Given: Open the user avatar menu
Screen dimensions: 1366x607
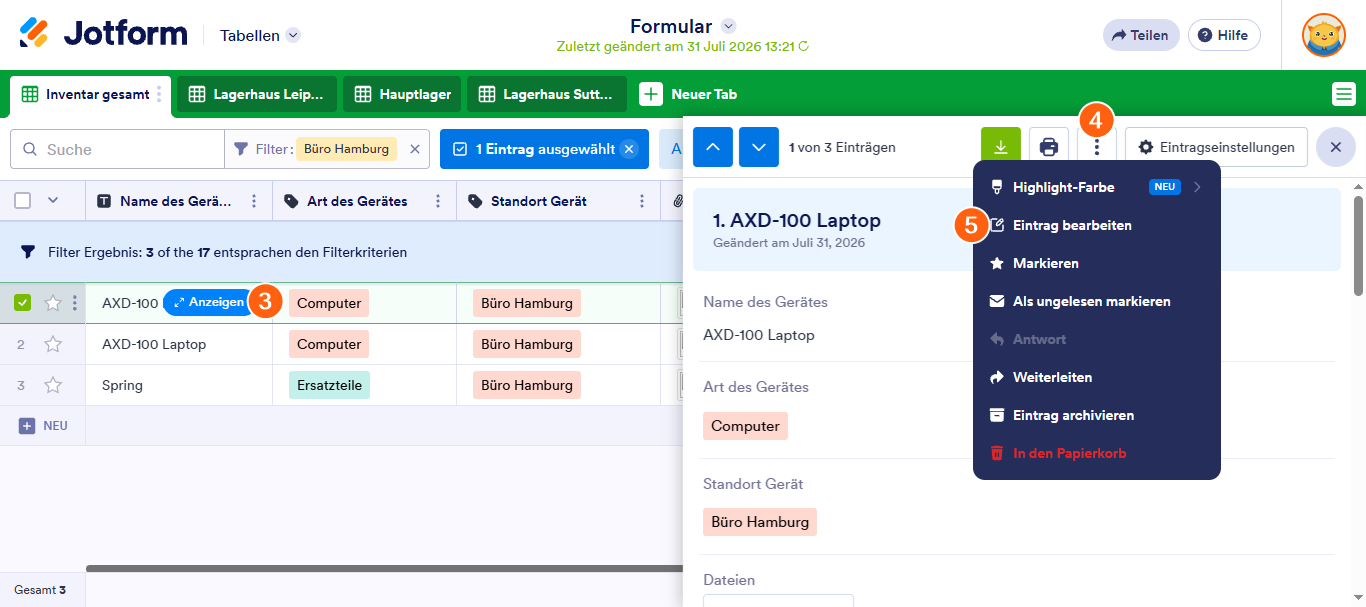Looking at the screenshot, I should (x=1324, y=35).
